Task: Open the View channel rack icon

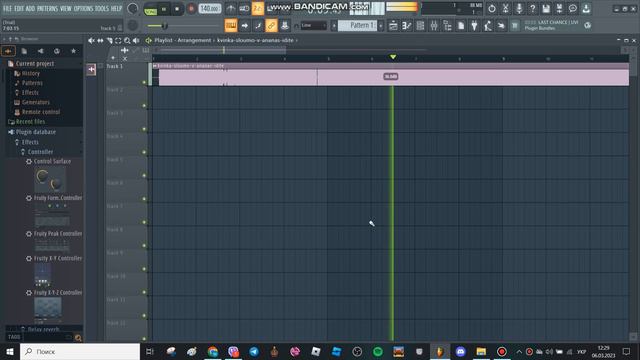Action: click(x=420, y=26)
